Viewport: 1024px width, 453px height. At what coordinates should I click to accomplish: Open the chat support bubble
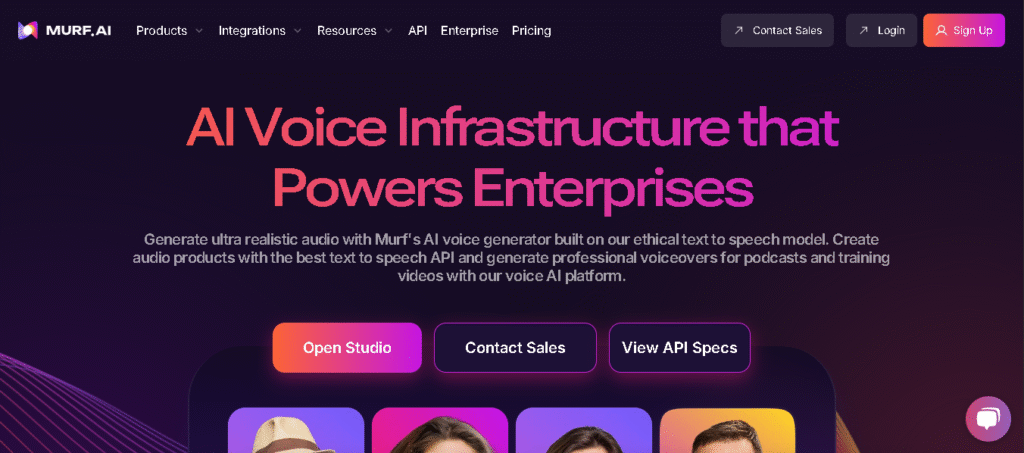click(987, 418)
